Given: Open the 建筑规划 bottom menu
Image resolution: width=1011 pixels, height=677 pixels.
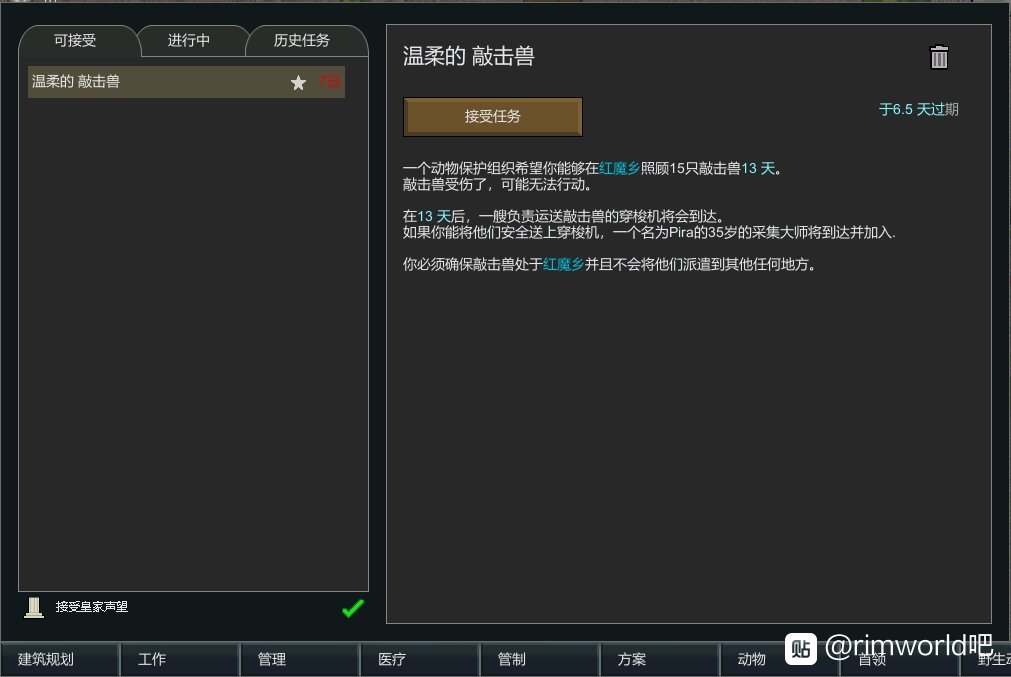Looking at the screenshot, I should click(60, 659).
